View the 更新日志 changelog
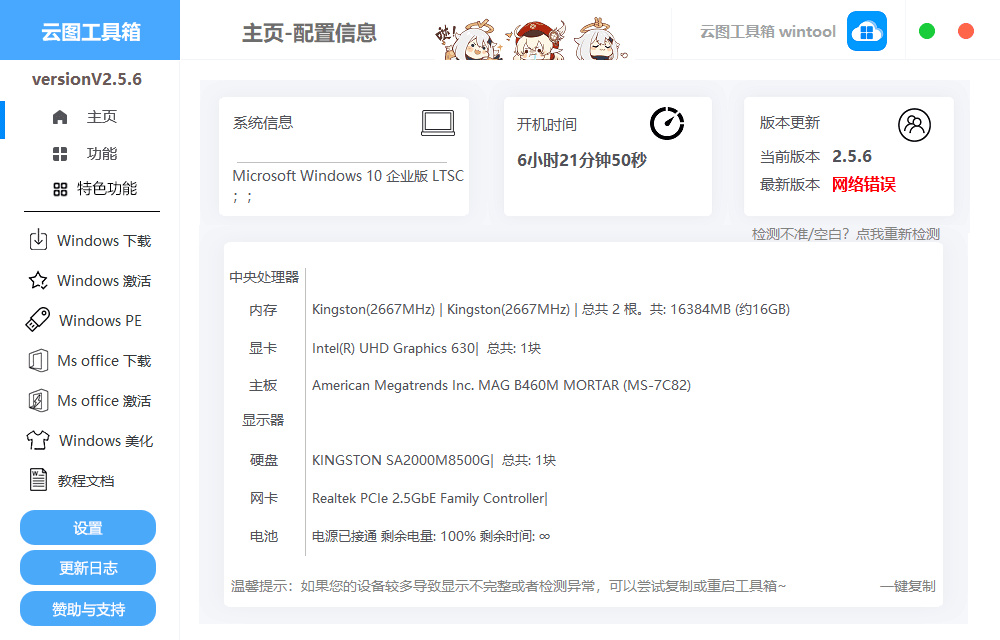 click(x=87, y=567)
